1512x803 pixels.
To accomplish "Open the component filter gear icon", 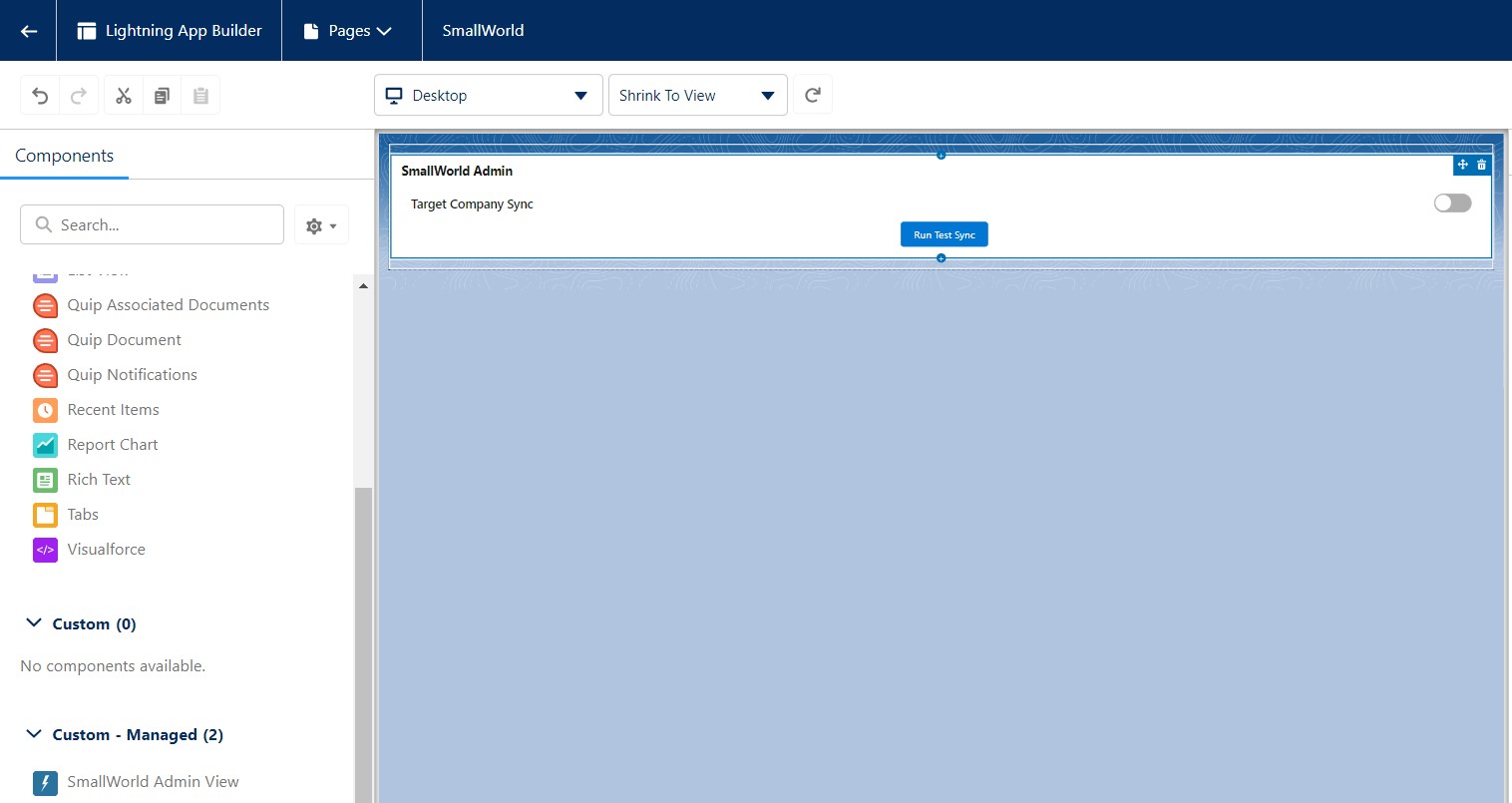I will point(314,224).
